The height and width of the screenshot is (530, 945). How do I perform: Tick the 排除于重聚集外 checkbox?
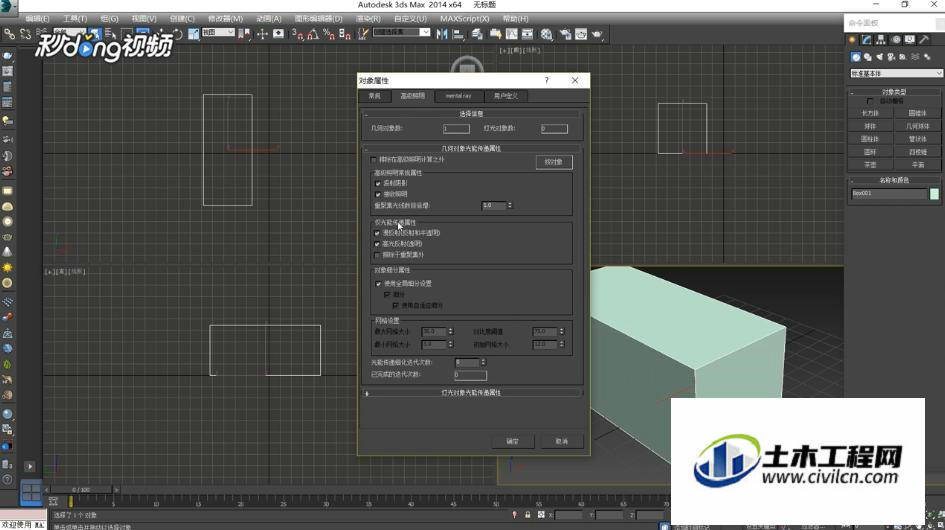(x=377, y=255)
